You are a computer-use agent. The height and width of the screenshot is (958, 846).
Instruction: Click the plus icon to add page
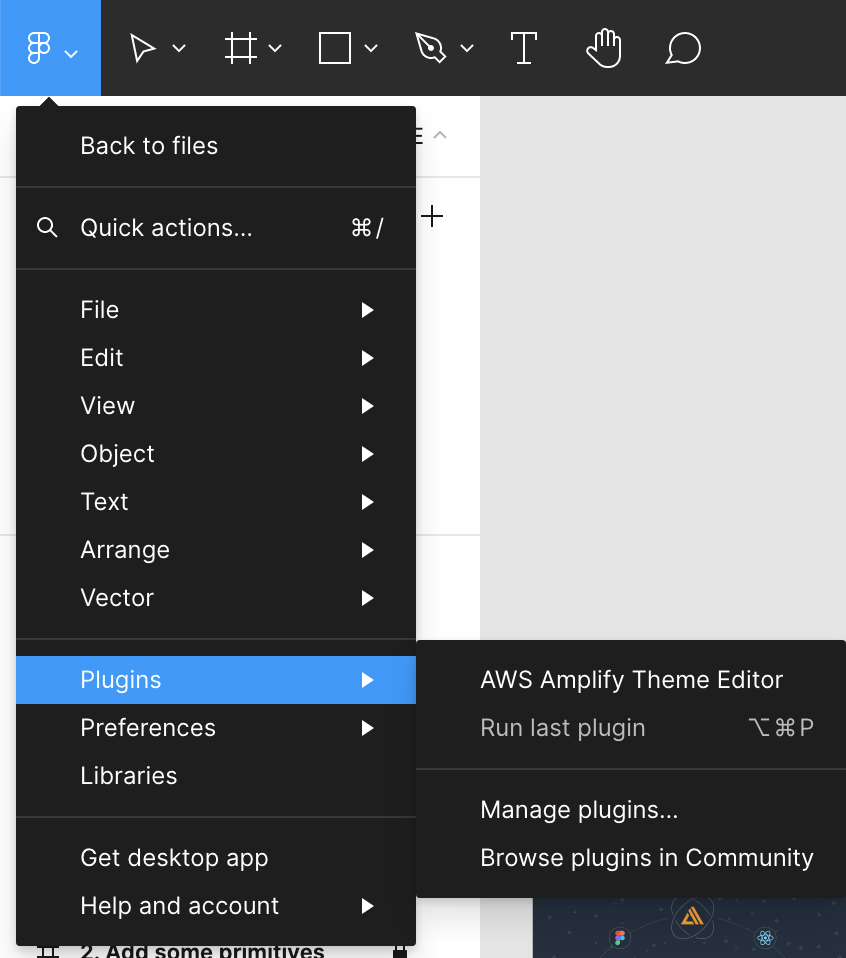point(432,216)
